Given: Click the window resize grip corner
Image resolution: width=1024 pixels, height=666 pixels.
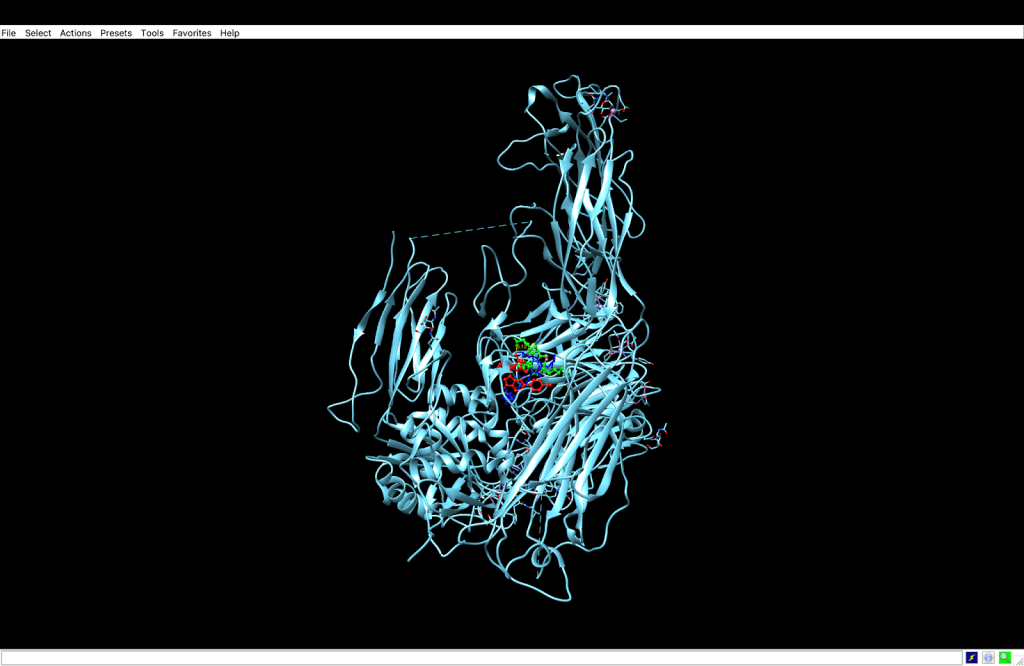Looking at the screenshot, I should [1018, 660].
